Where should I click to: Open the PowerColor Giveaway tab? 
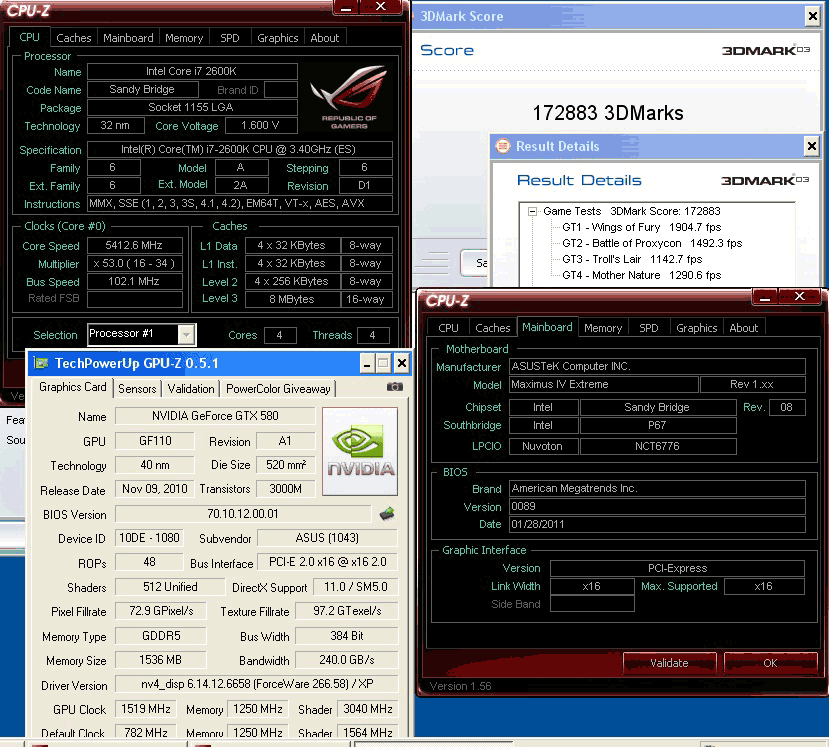(278, 388)
